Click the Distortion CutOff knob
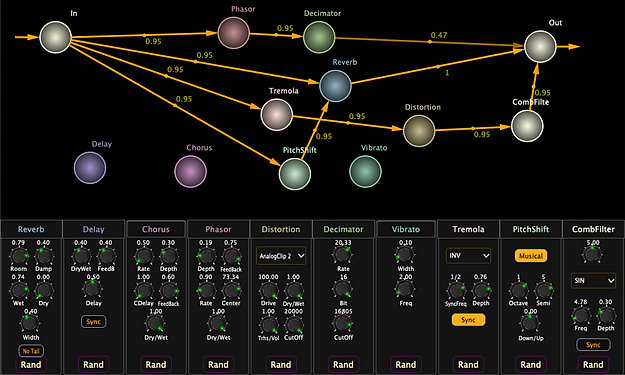625x375 pixels. (293, 325)
